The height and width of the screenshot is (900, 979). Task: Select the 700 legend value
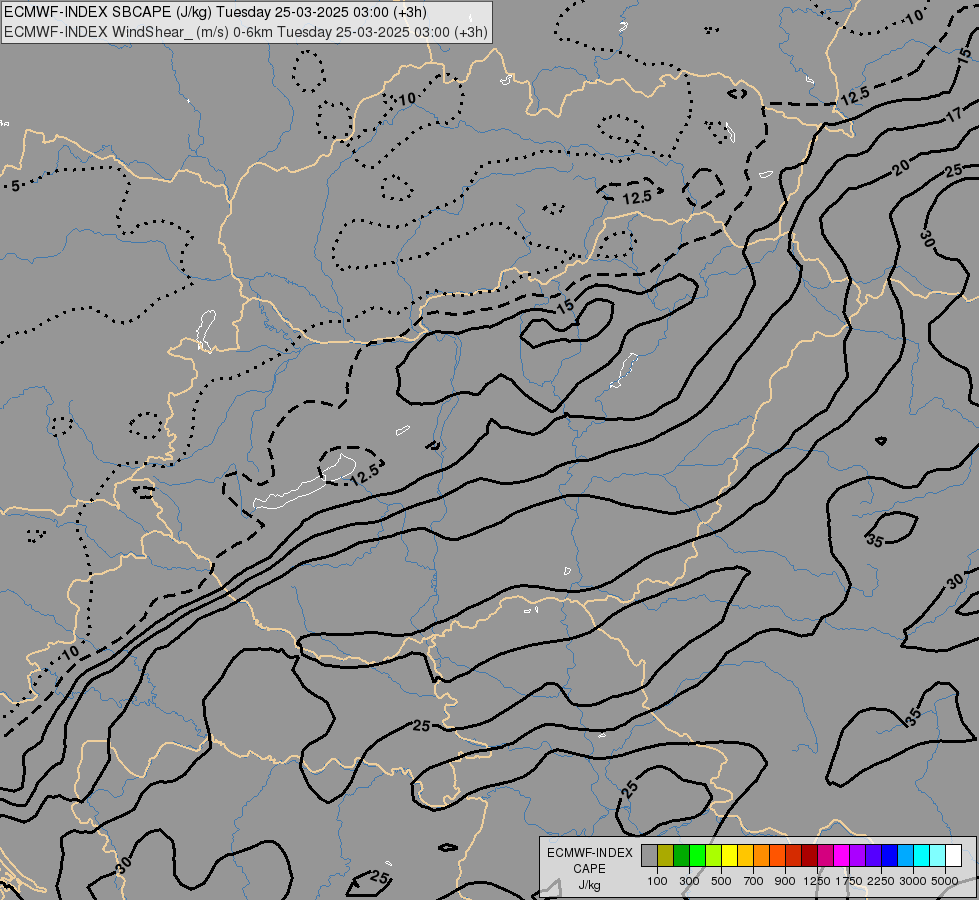[x=754, y=881]
